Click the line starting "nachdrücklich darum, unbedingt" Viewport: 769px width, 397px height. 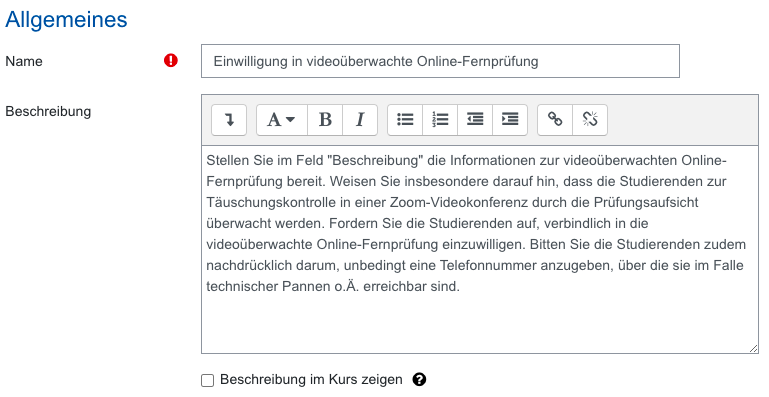475,265
